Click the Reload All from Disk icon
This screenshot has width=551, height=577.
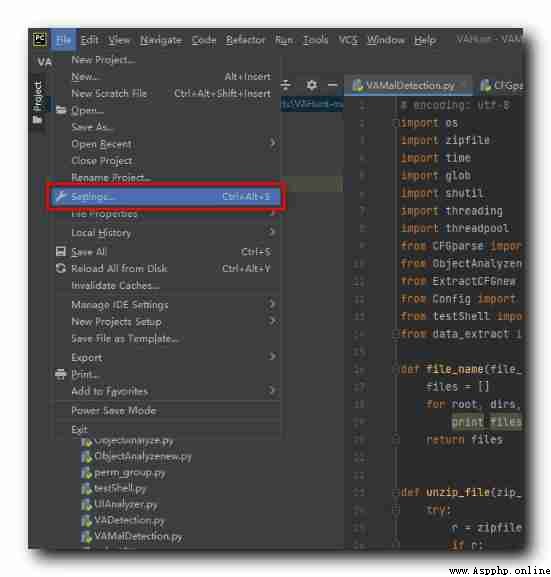(60, 268)
